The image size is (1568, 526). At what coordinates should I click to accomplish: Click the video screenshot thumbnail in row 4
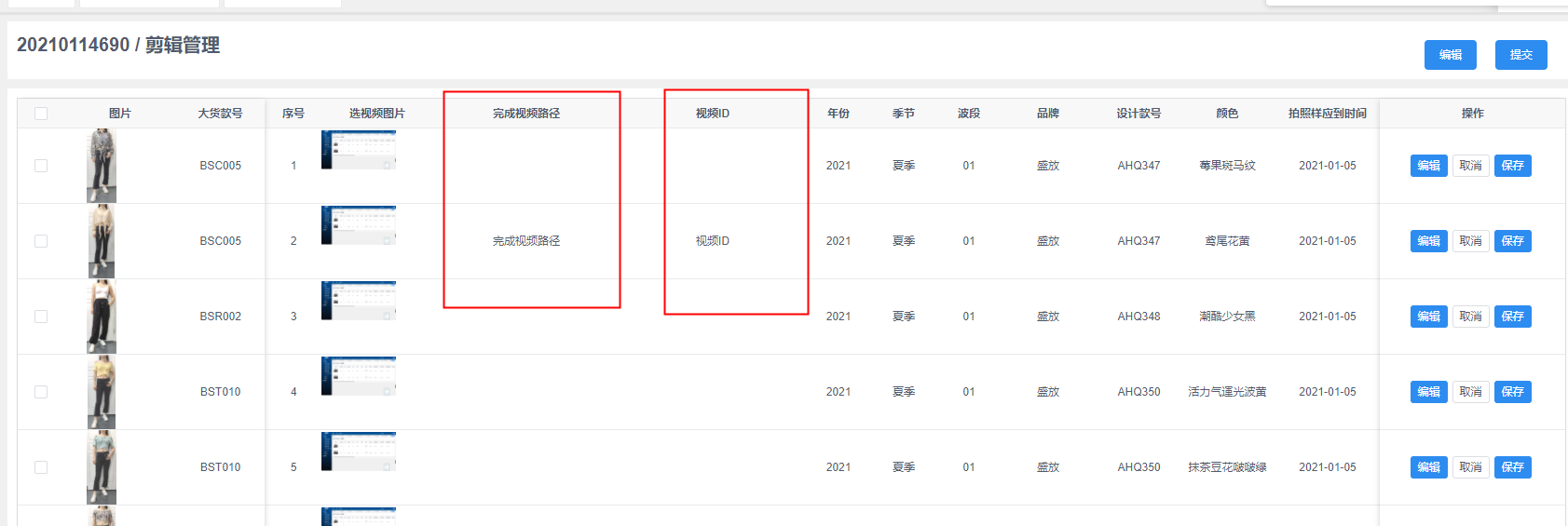pos(359,376)
